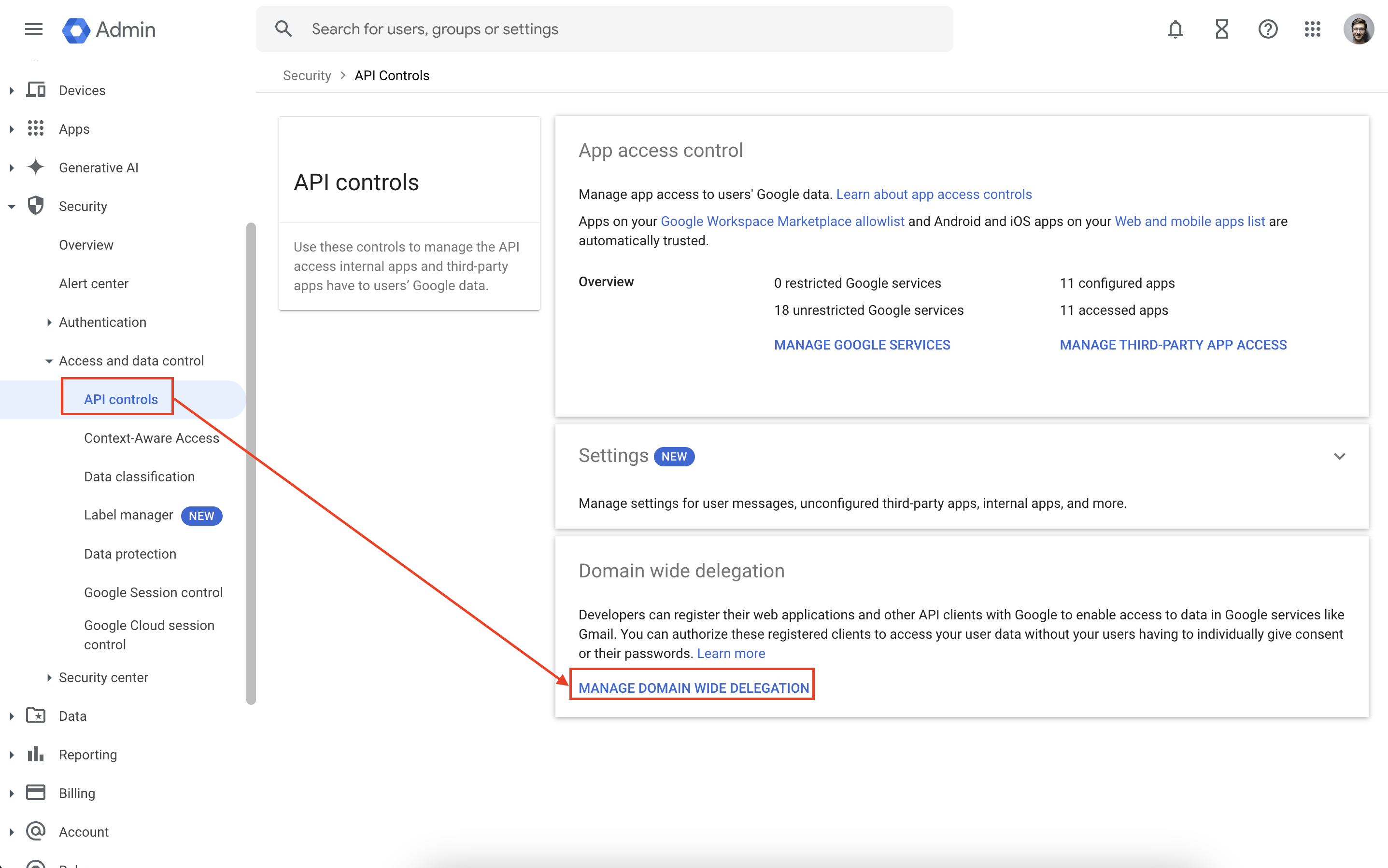Click the Billing credit card icon
Screen dimensions: 1388x868
pos(36,793)
